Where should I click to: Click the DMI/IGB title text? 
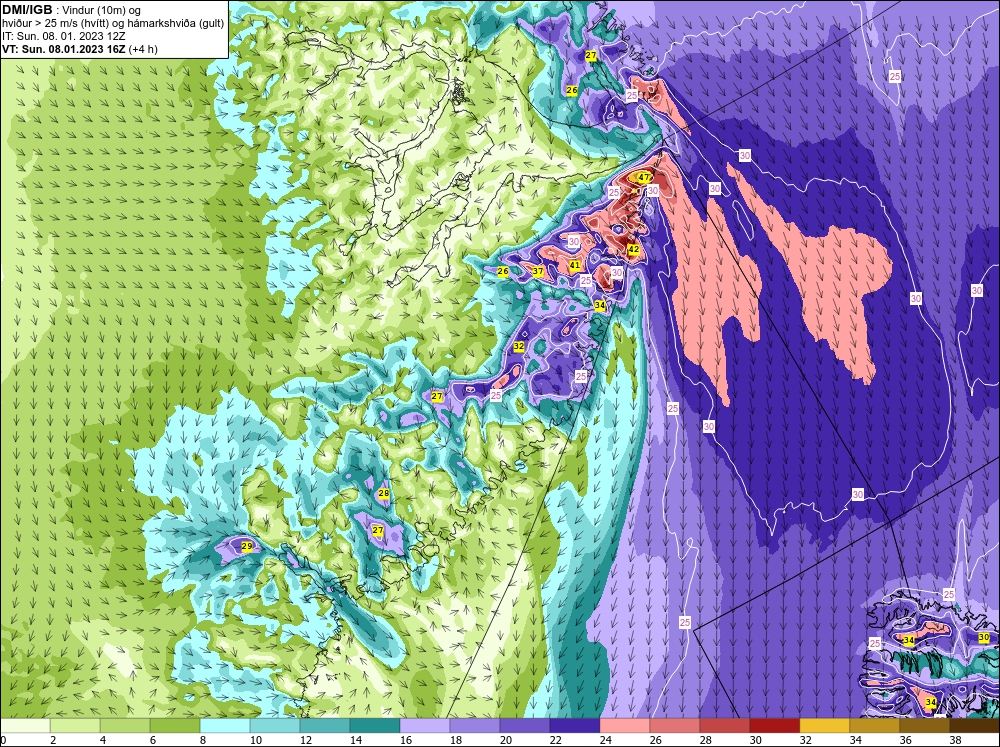pos(27,10)
